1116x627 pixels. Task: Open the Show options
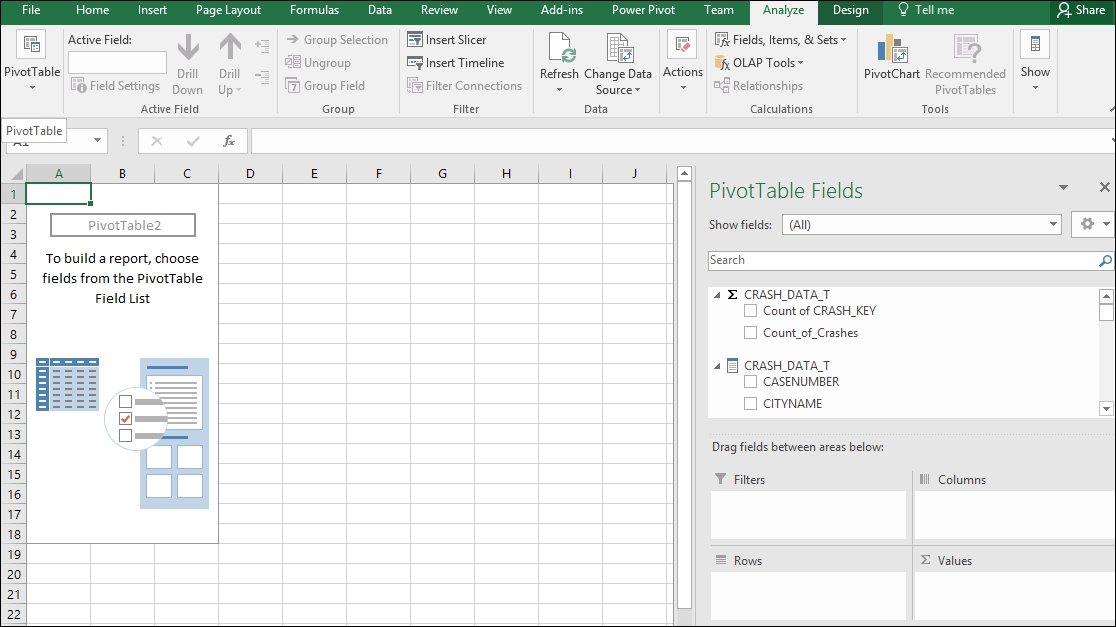click(x=1035, y=61)
